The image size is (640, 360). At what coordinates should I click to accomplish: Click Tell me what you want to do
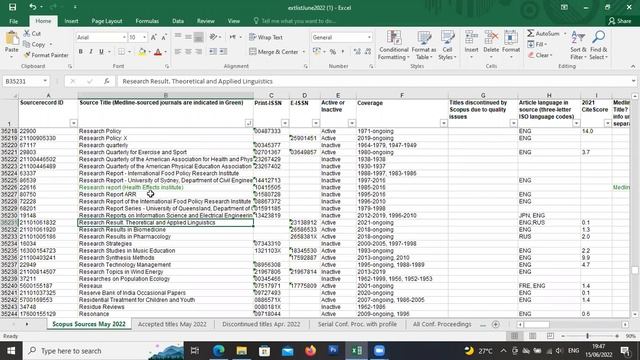pyautogui.click(x=298, y=21)
